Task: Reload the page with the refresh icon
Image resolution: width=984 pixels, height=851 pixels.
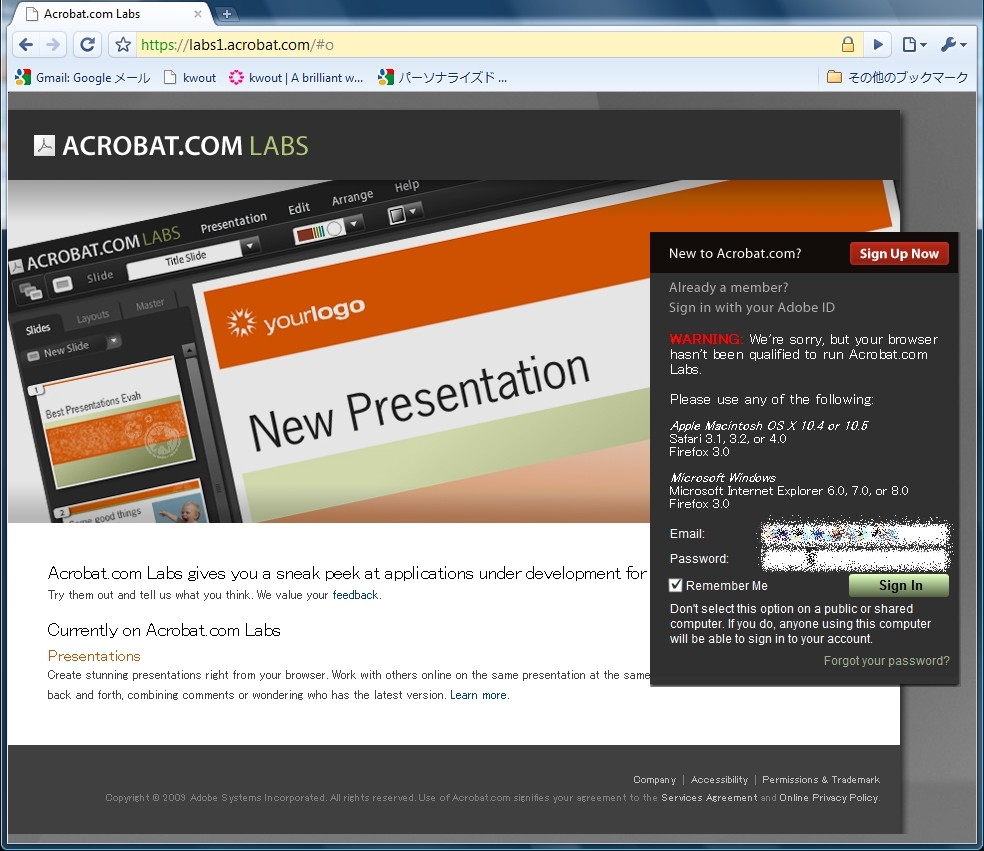Action: point(88,45)
